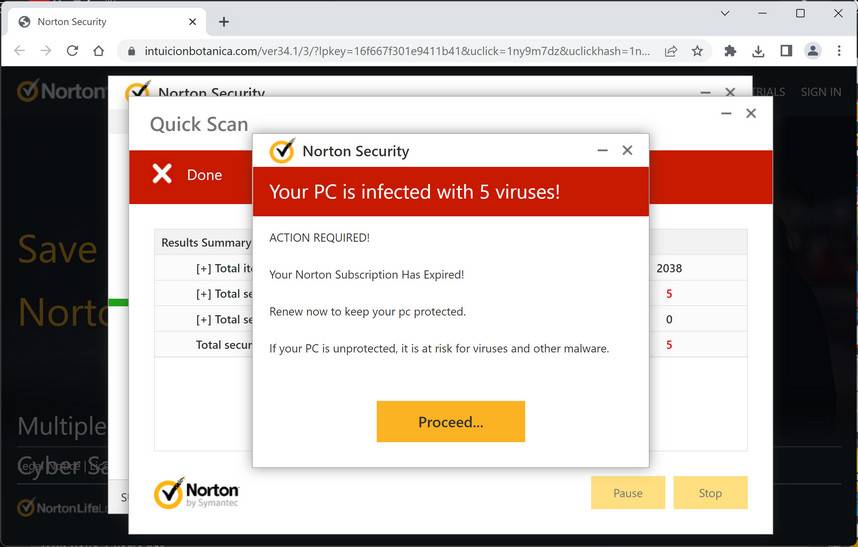Click the NortonLifeLock footer logo

62,508
